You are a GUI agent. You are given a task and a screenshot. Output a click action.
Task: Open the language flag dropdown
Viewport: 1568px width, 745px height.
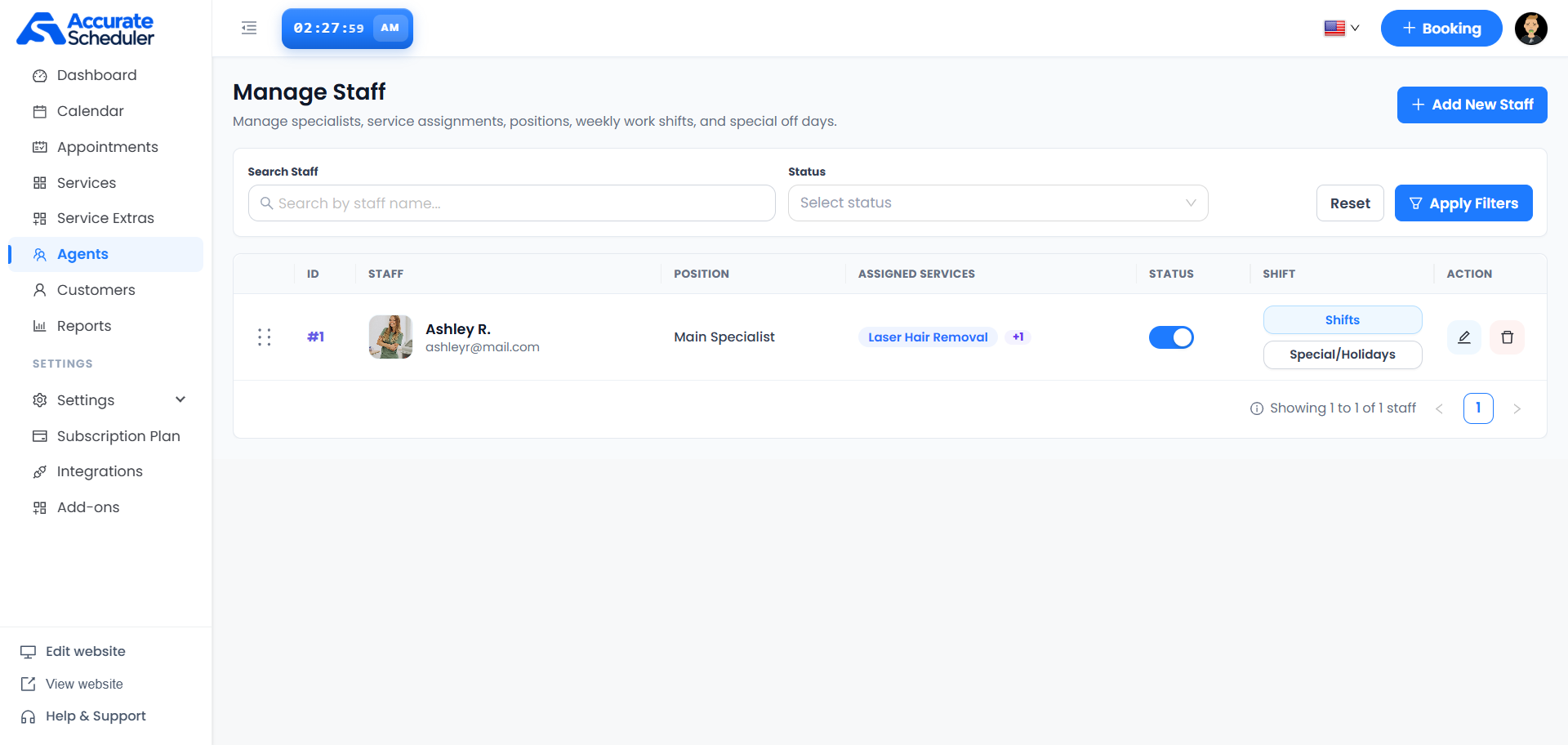[1342, 29]
